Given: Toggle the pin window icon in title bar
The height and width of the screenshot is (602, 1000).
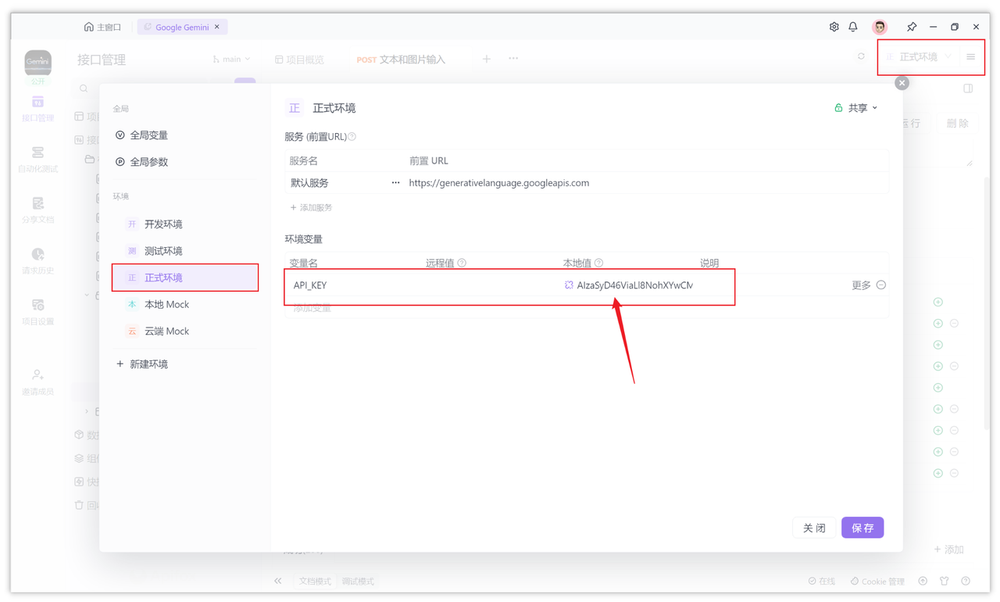Looking at the screenshot, I should pyautogui.click(x=911, y=27).
